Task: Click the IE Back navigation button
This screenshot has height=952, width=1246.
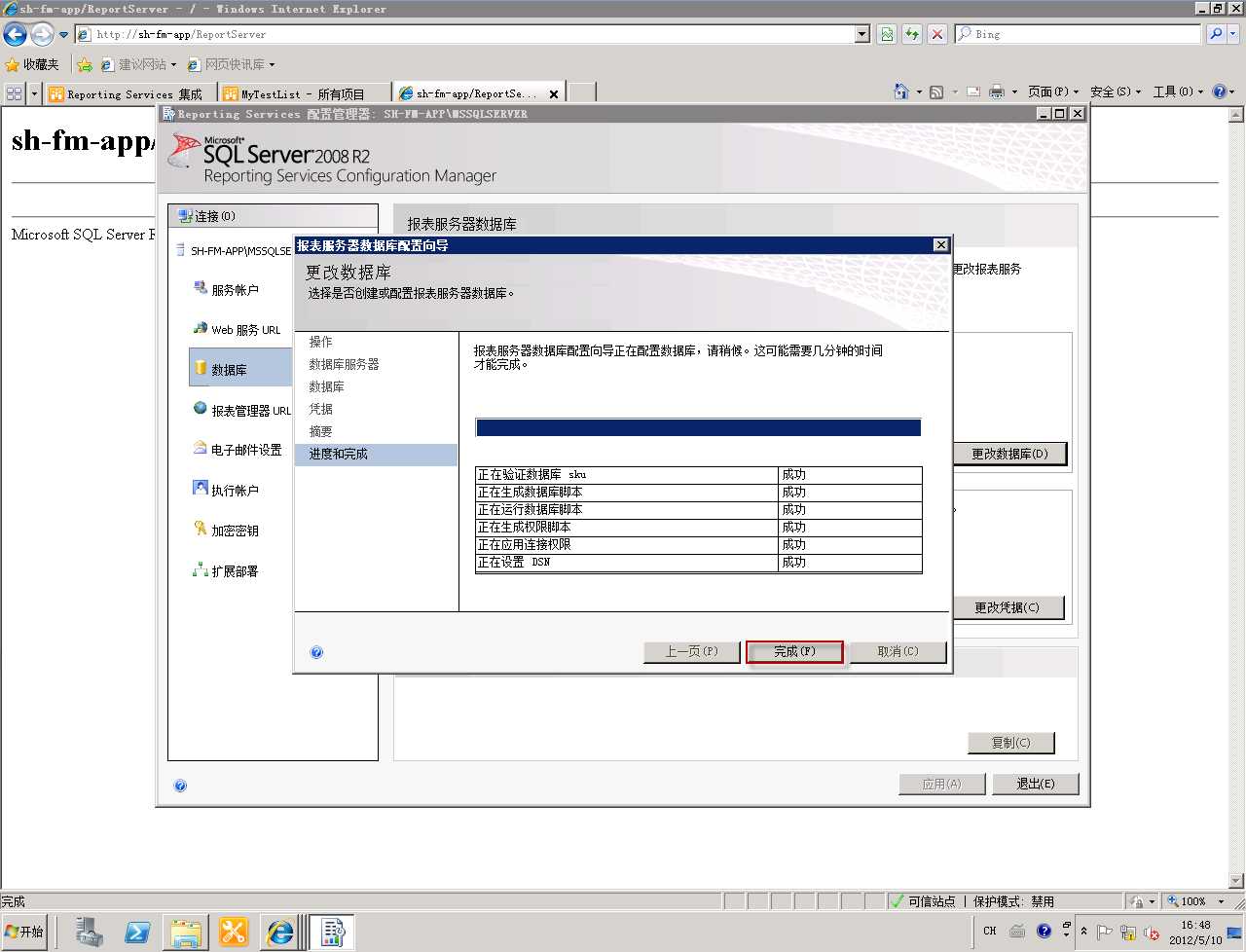Action: click(15, 34)
